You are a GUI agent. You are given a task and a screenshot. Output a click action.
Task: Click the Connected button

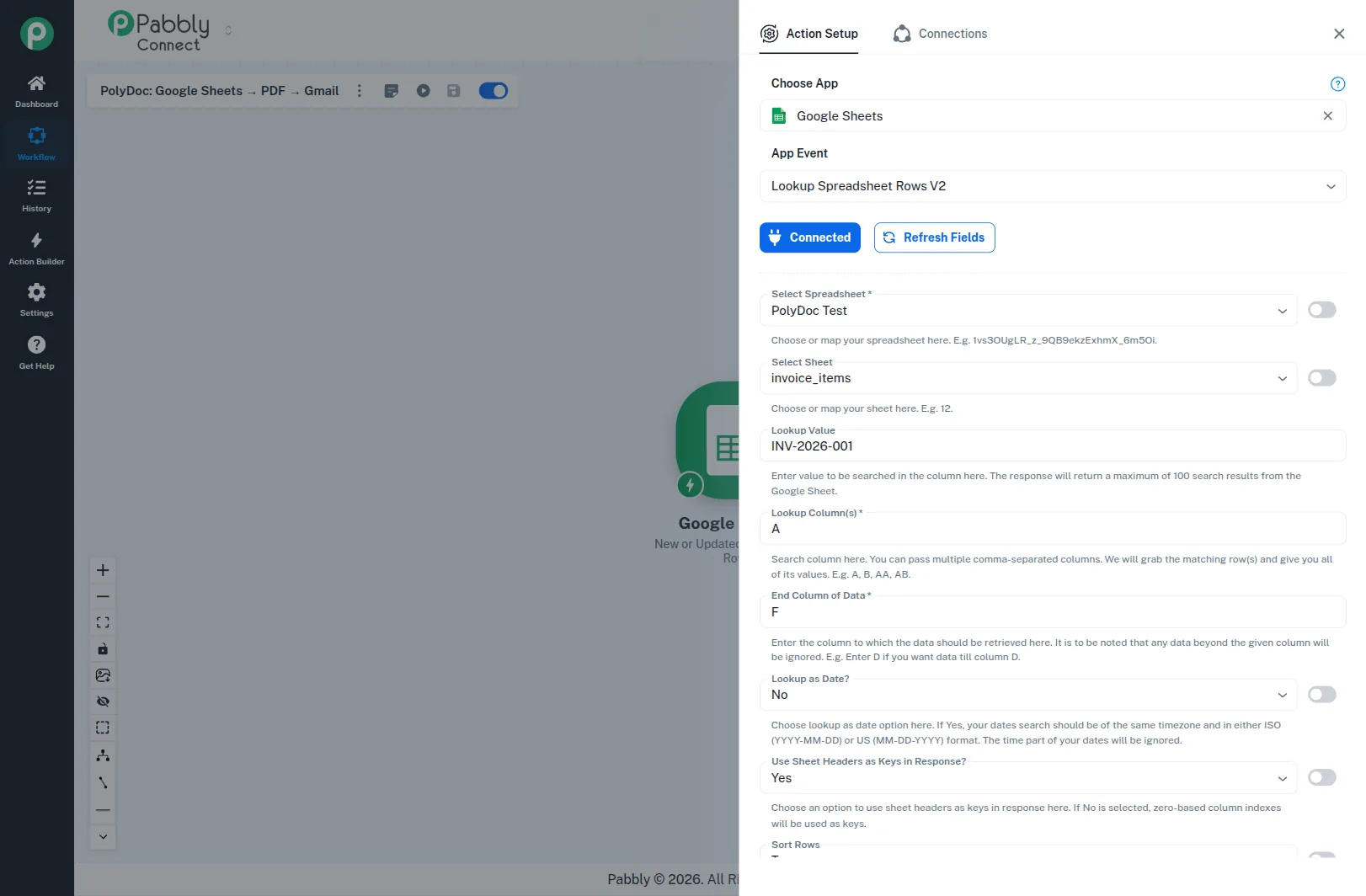[x=810, y=237]
